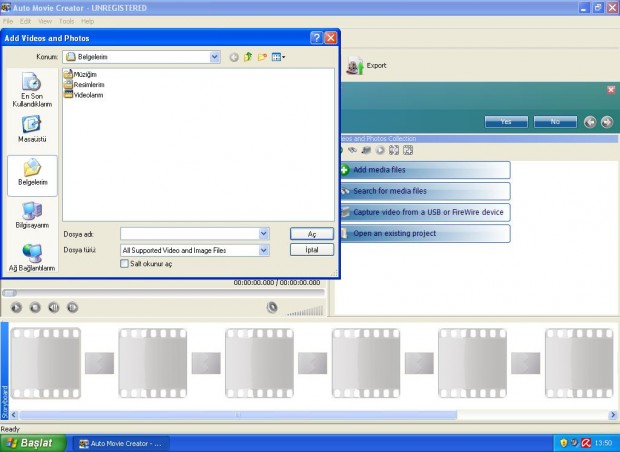
Task: Open the Help menu
Action: pos(87,21)
